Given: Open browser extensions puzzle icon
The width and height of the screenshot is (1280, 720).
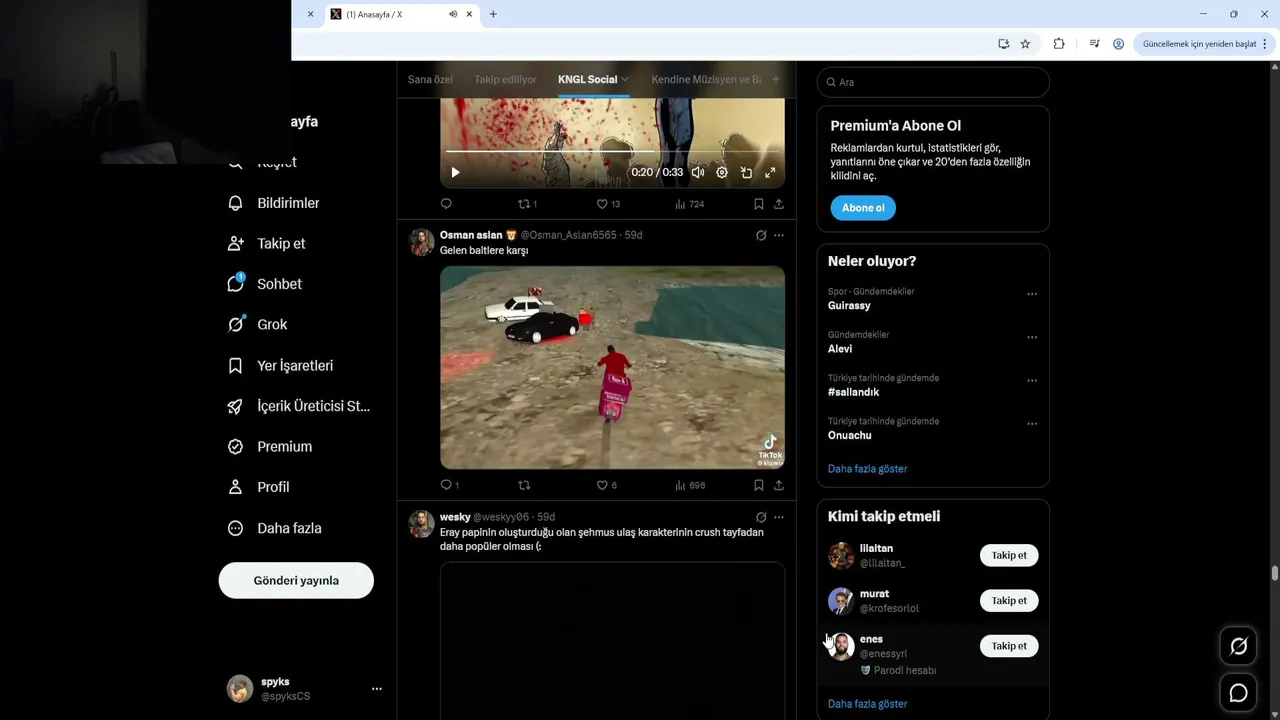Looking at the screenshot, I should [x=1059, y=44].
